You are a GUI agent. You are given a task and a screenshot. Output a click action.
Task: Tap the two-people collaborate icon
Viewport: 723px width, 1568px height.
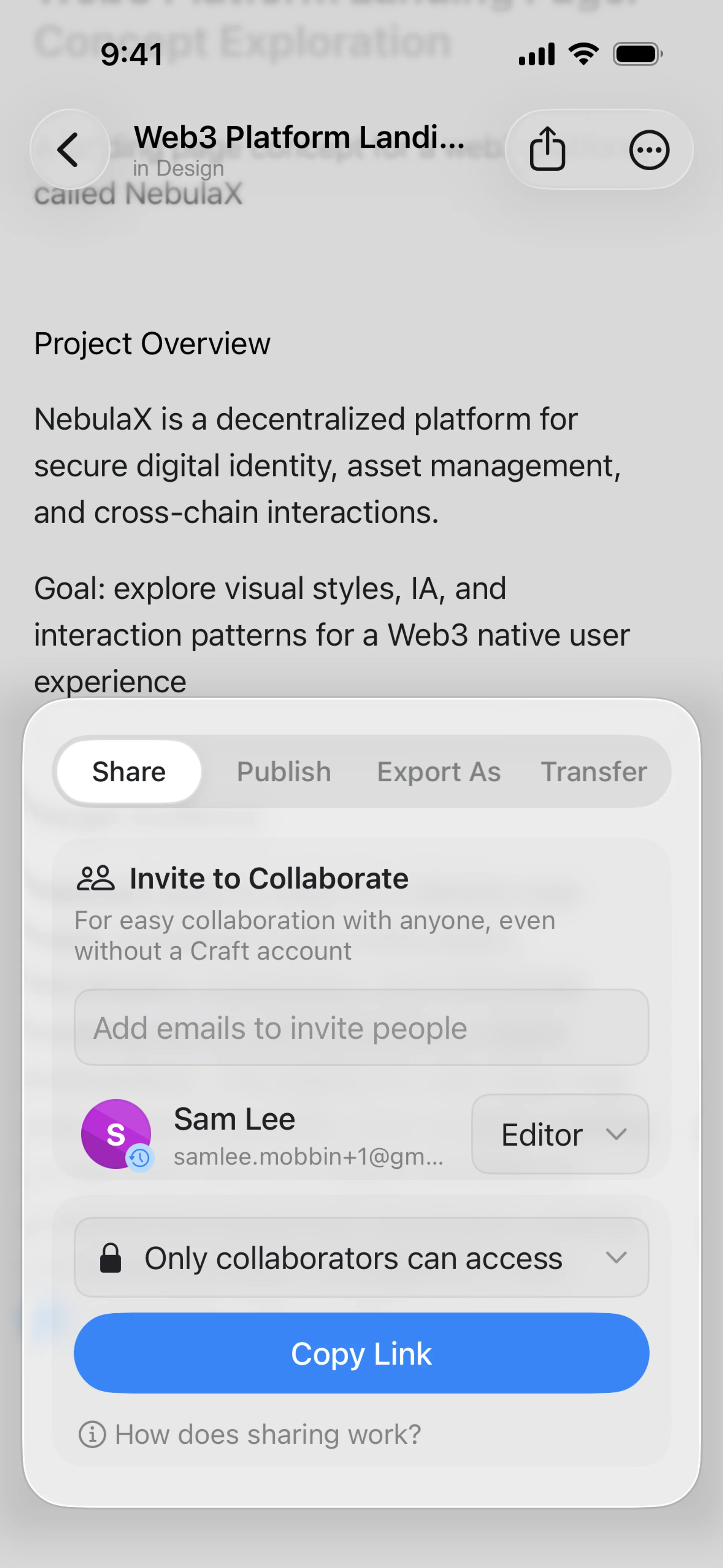[96, 878]
